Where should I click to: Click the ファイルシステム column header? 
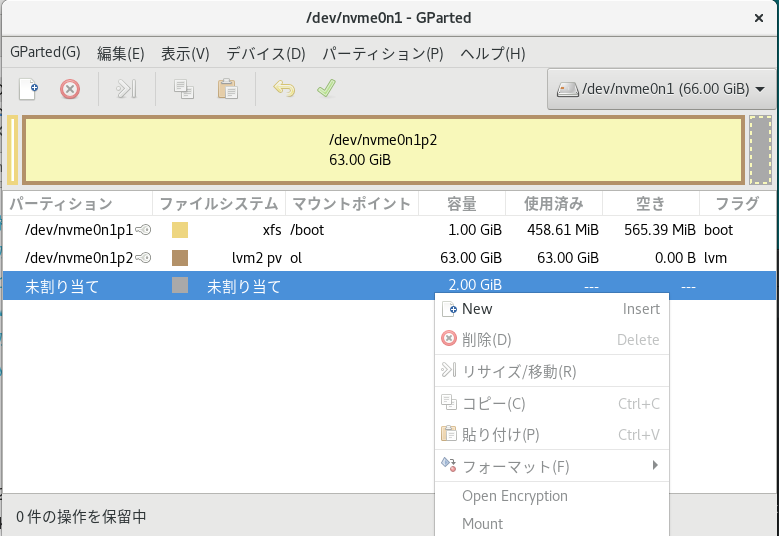click(x=218, y=204)
